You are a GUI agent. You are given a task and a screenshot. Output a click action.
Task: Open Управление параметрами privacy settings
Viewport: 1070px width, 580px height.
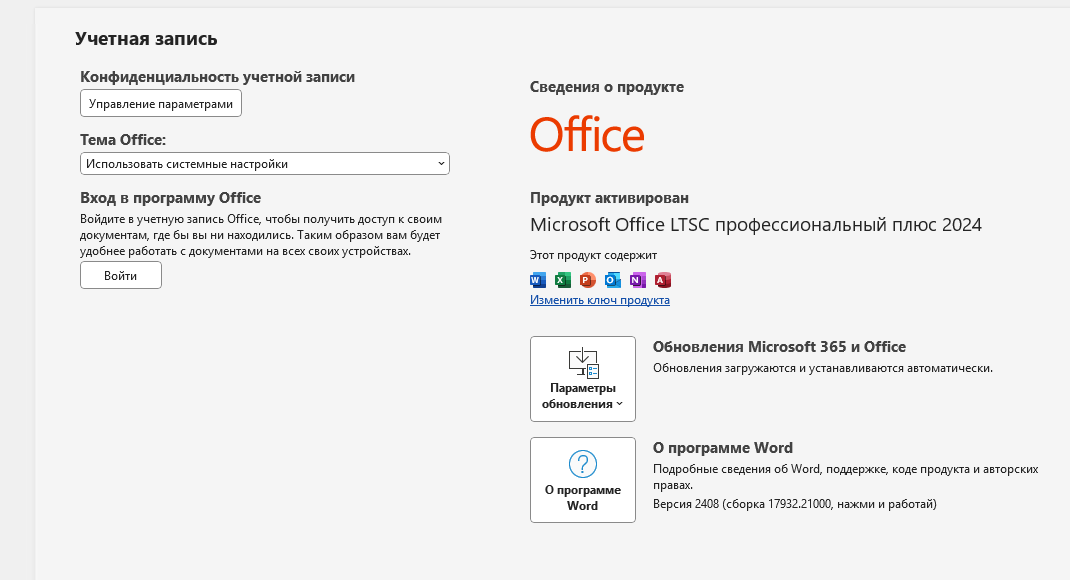[161, 103]
